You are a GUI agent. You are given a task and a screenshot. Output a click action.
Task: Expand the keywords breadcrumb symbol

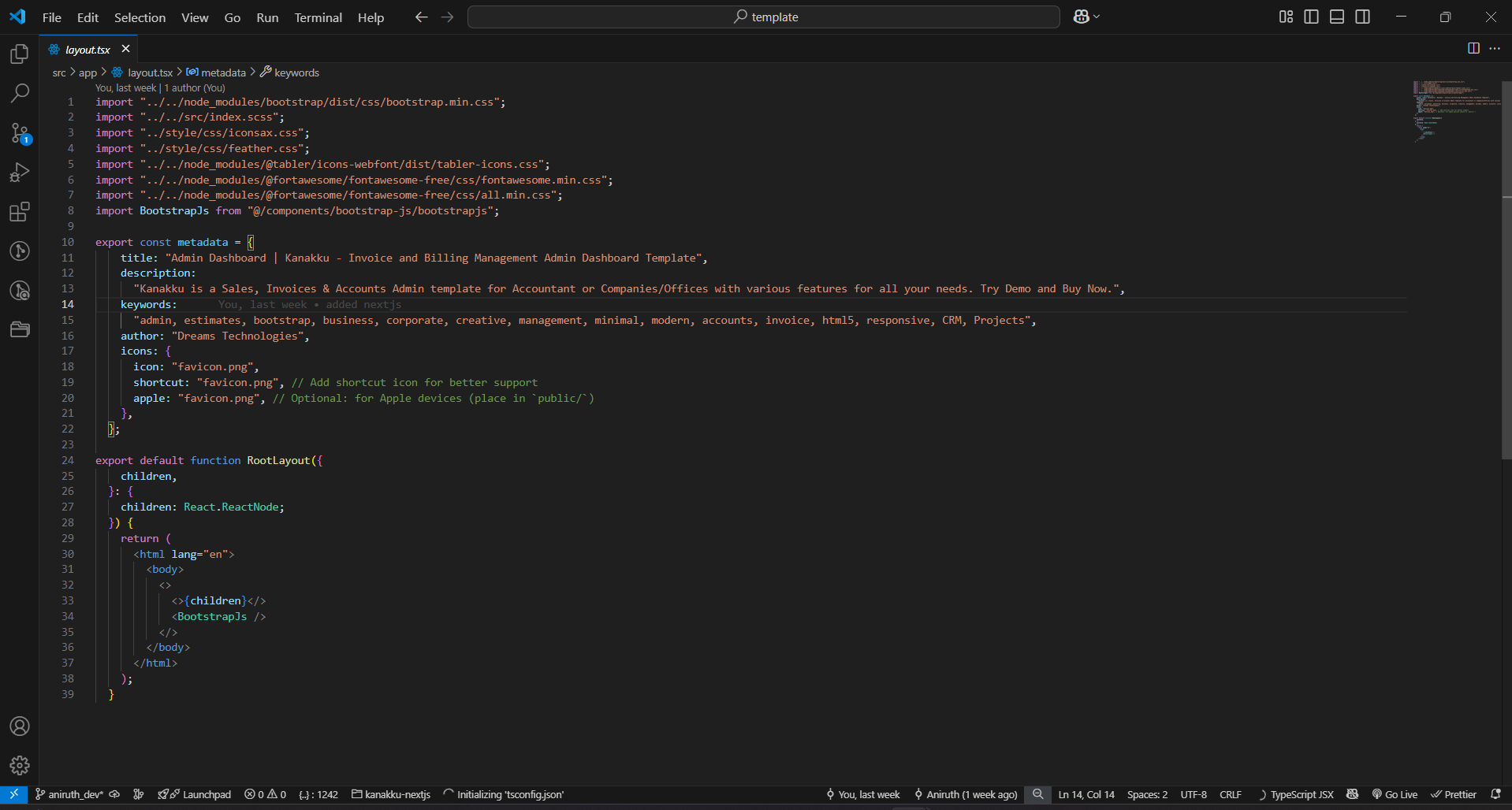pos(289,72)
